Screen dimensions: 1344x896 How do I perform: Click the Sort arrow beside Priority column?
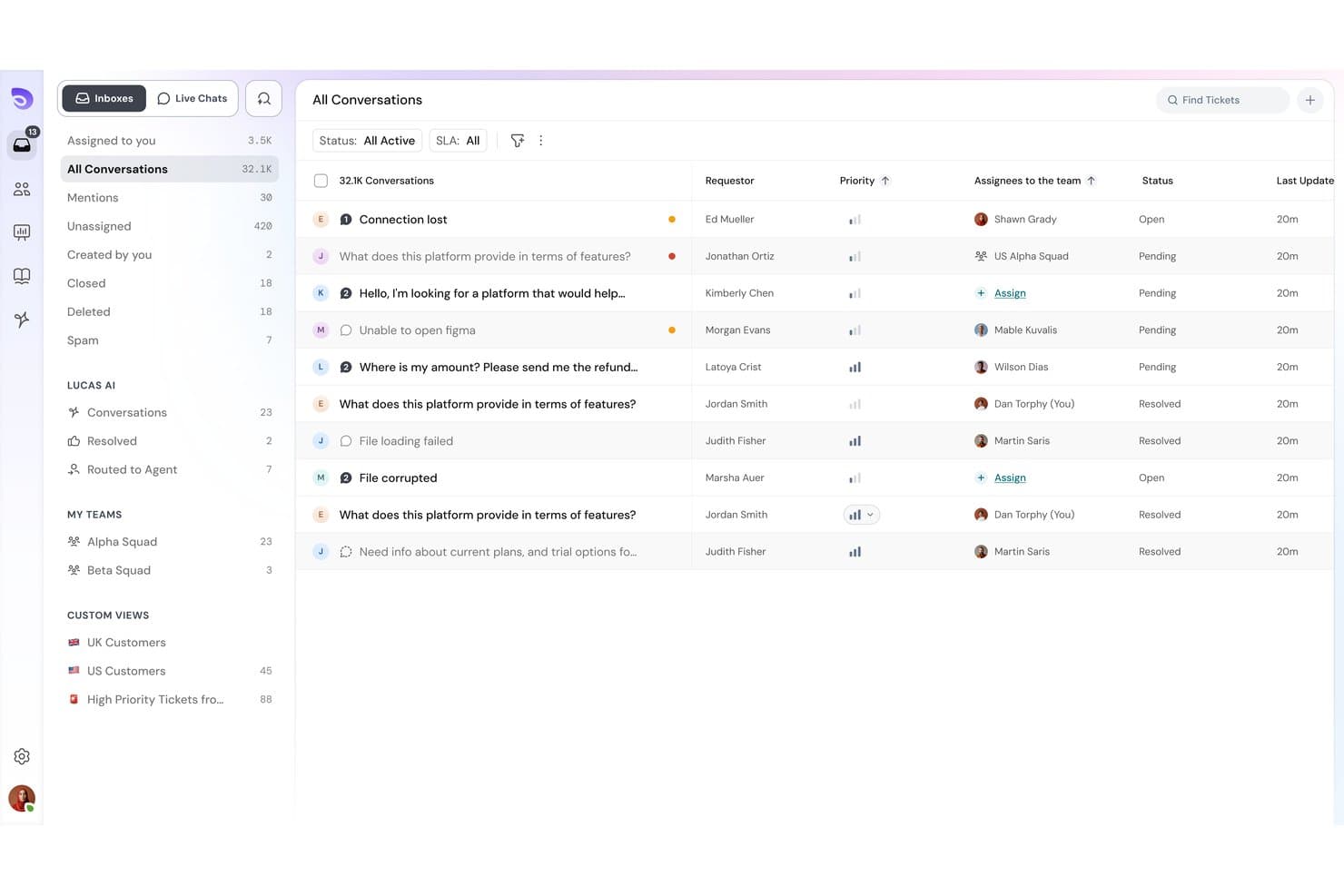[885, 181]
